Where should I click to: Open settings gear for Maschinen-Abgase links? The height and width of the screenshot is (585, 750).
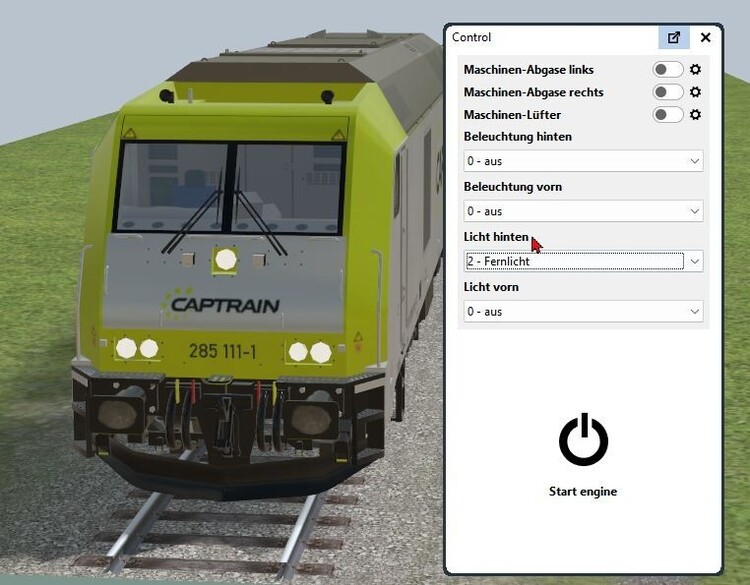click(695, 69)
